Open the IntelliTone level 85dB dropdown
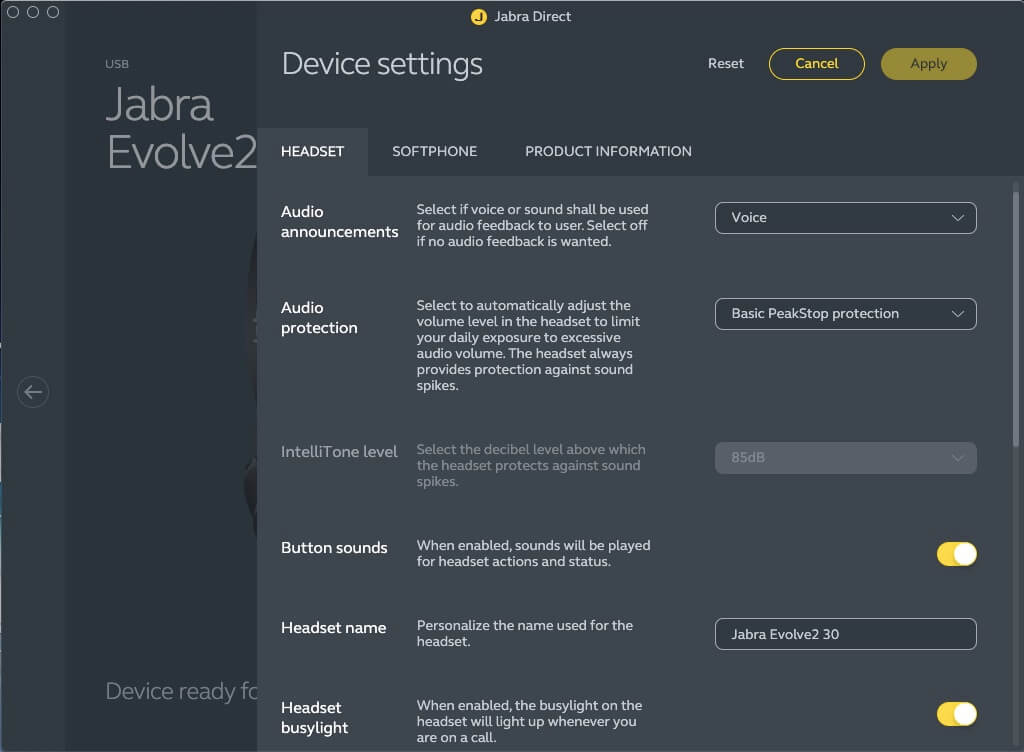 click(x=845, y=458)
